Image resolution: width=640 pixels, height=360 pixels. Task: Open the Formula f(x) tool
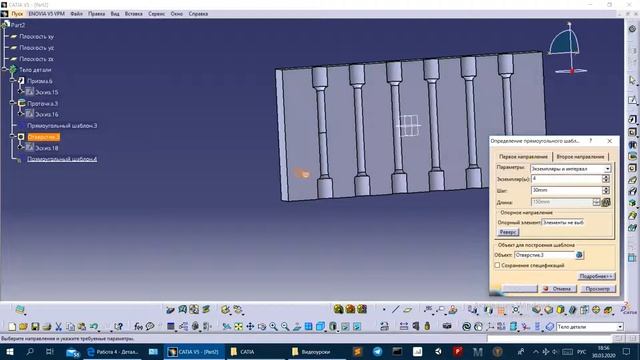click(139, 327)
